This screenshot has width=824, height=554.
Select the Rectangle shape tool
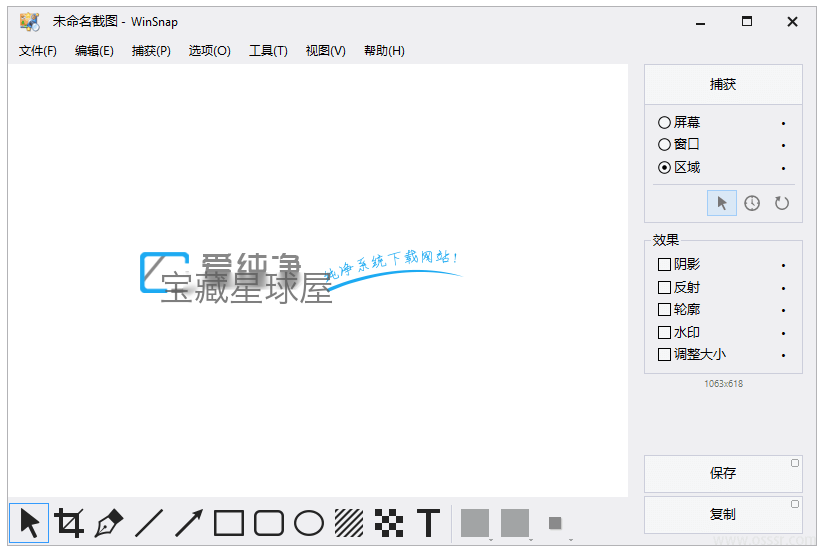(x=229, y=523)
